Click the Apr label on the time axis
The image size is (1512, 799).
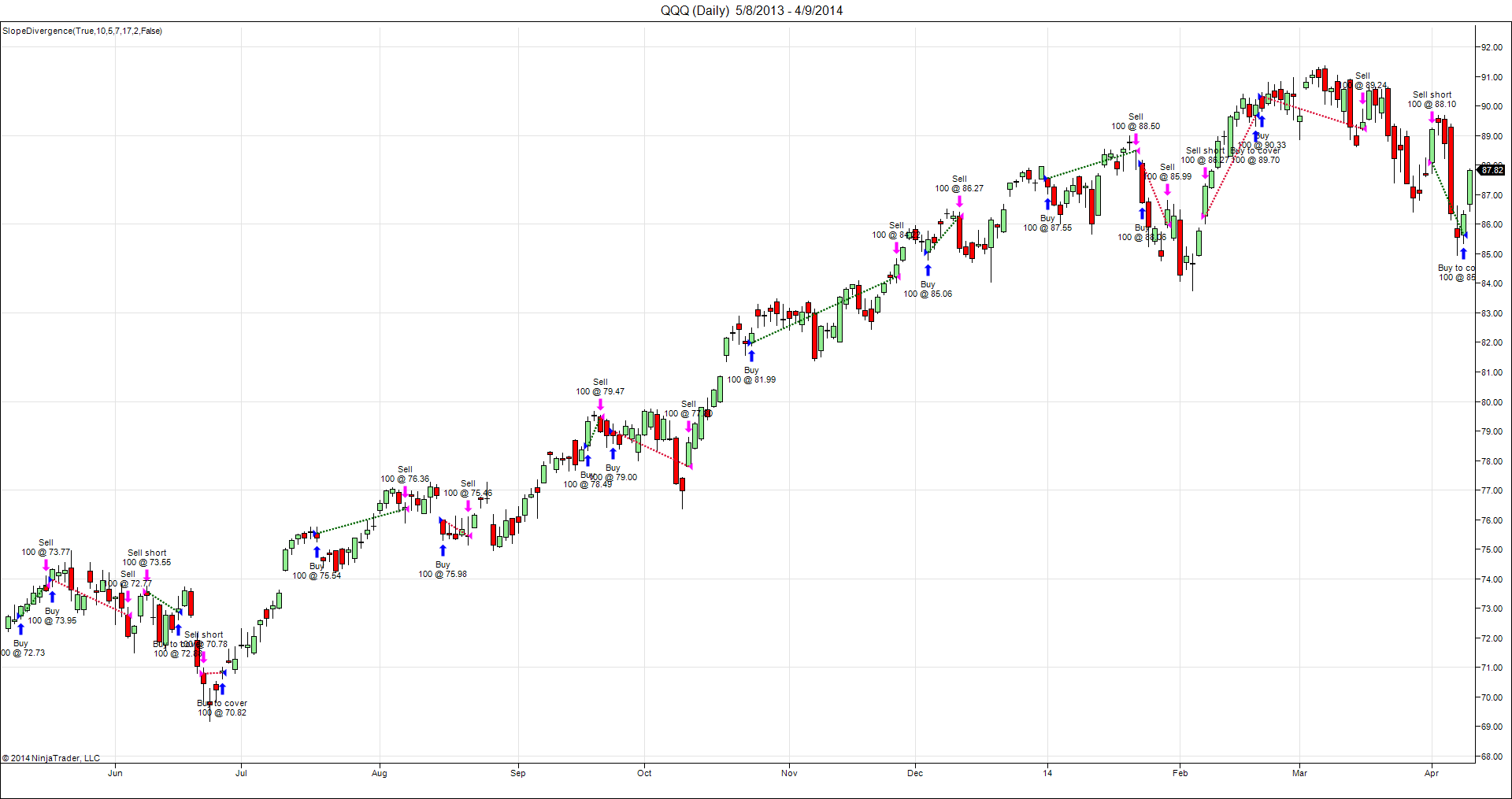[1432, 773]
